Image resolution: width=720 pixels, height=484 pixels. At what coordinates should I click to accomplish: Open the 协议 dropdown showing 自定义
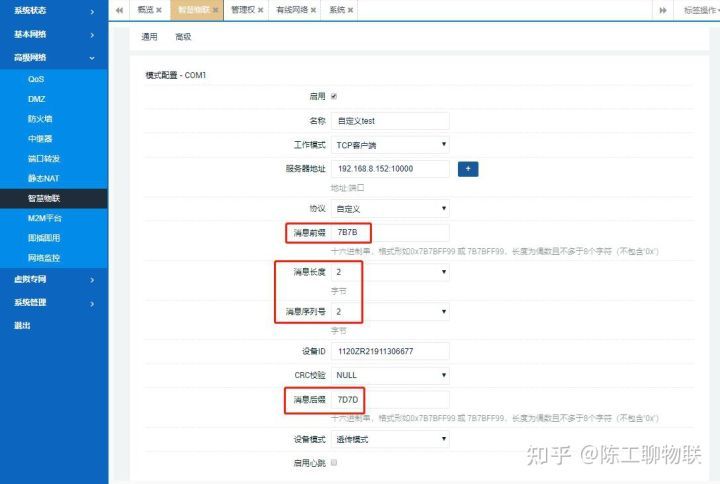coord(390,209)
